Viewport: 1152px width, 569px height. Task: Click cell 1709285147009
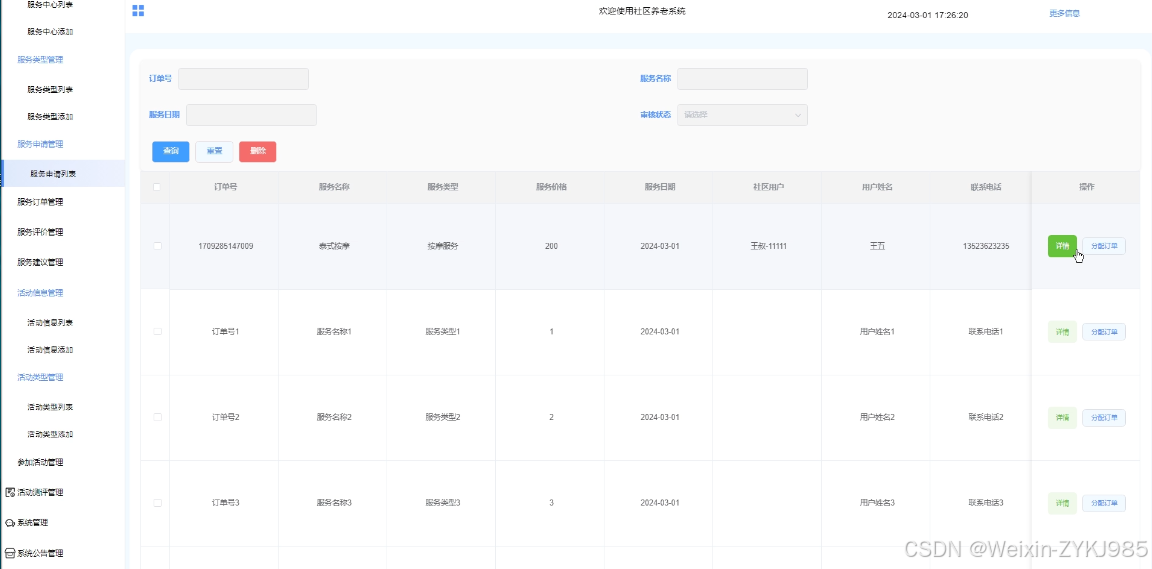pyautogui.click(x=226, y=246)
